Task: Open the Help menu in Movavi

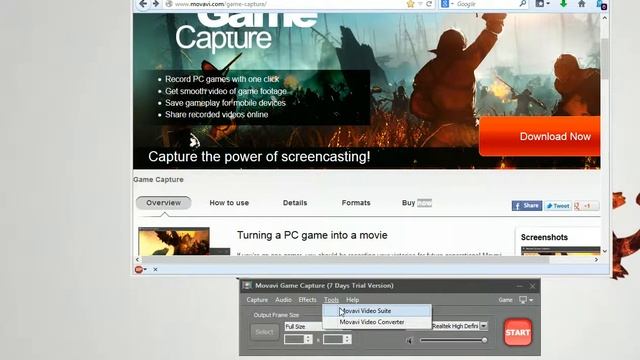Action: pos(353,300)
